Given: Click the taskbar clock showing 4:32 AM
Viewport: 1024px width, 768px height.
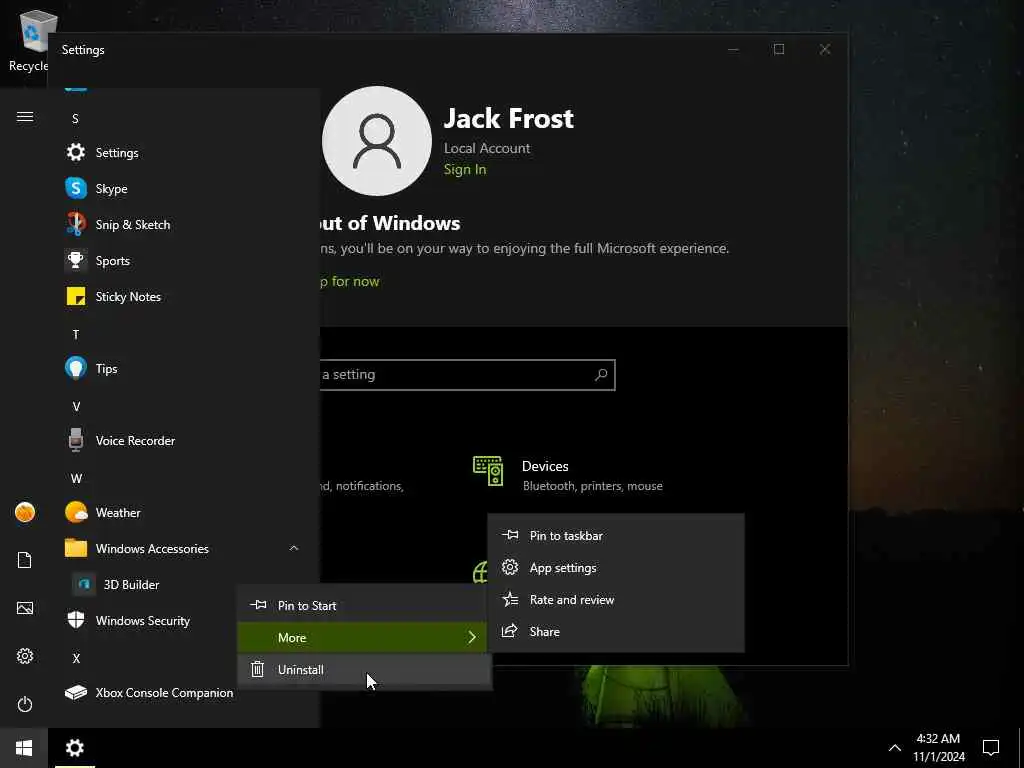Looking at the screenshot, I should pos(938,748).
